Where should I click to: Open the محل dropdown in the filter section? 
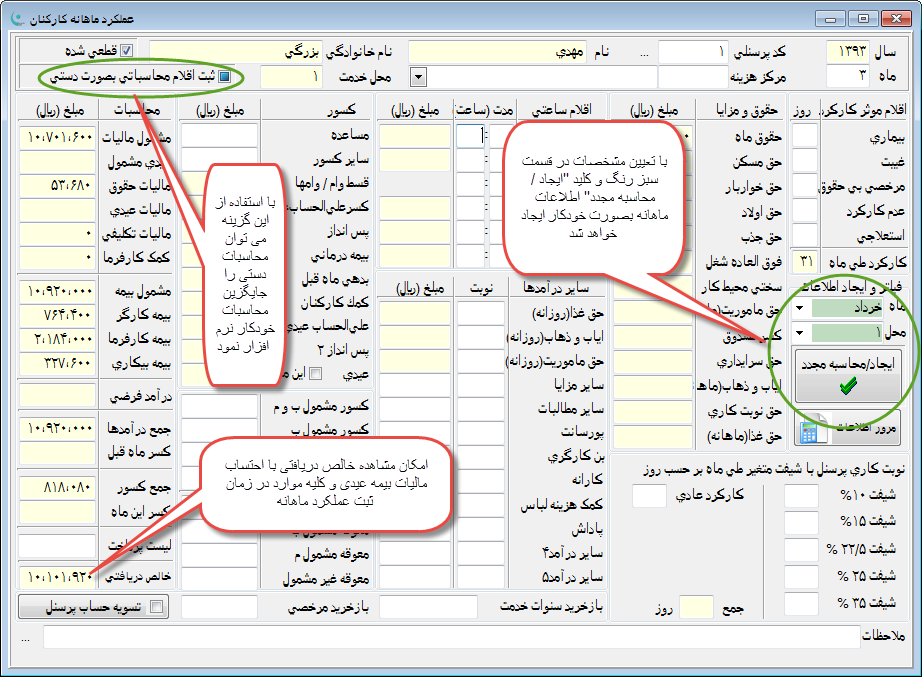pos(800,331)
